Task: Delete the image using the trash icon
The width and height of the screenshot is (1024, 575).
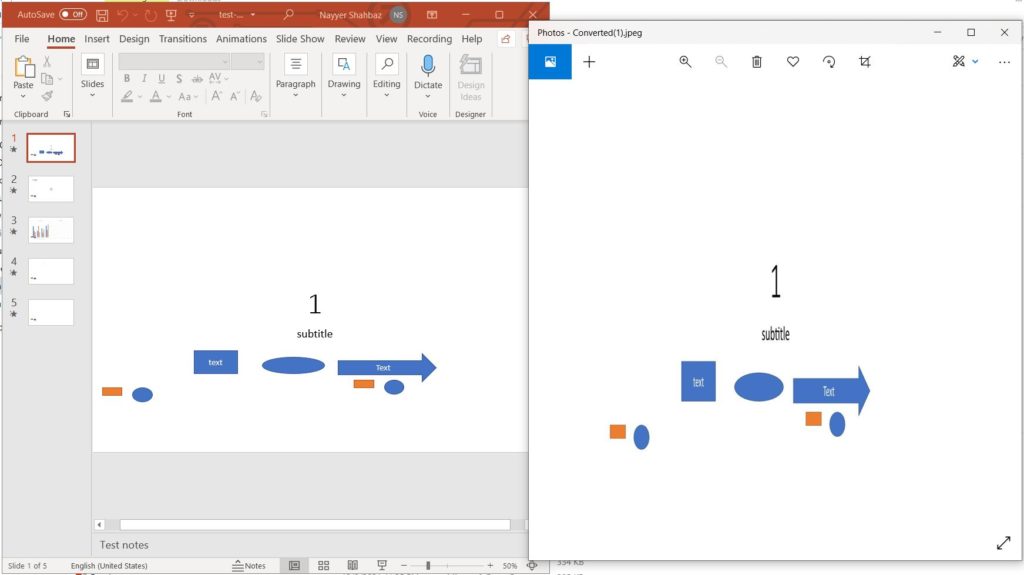Action: point(757,62)
